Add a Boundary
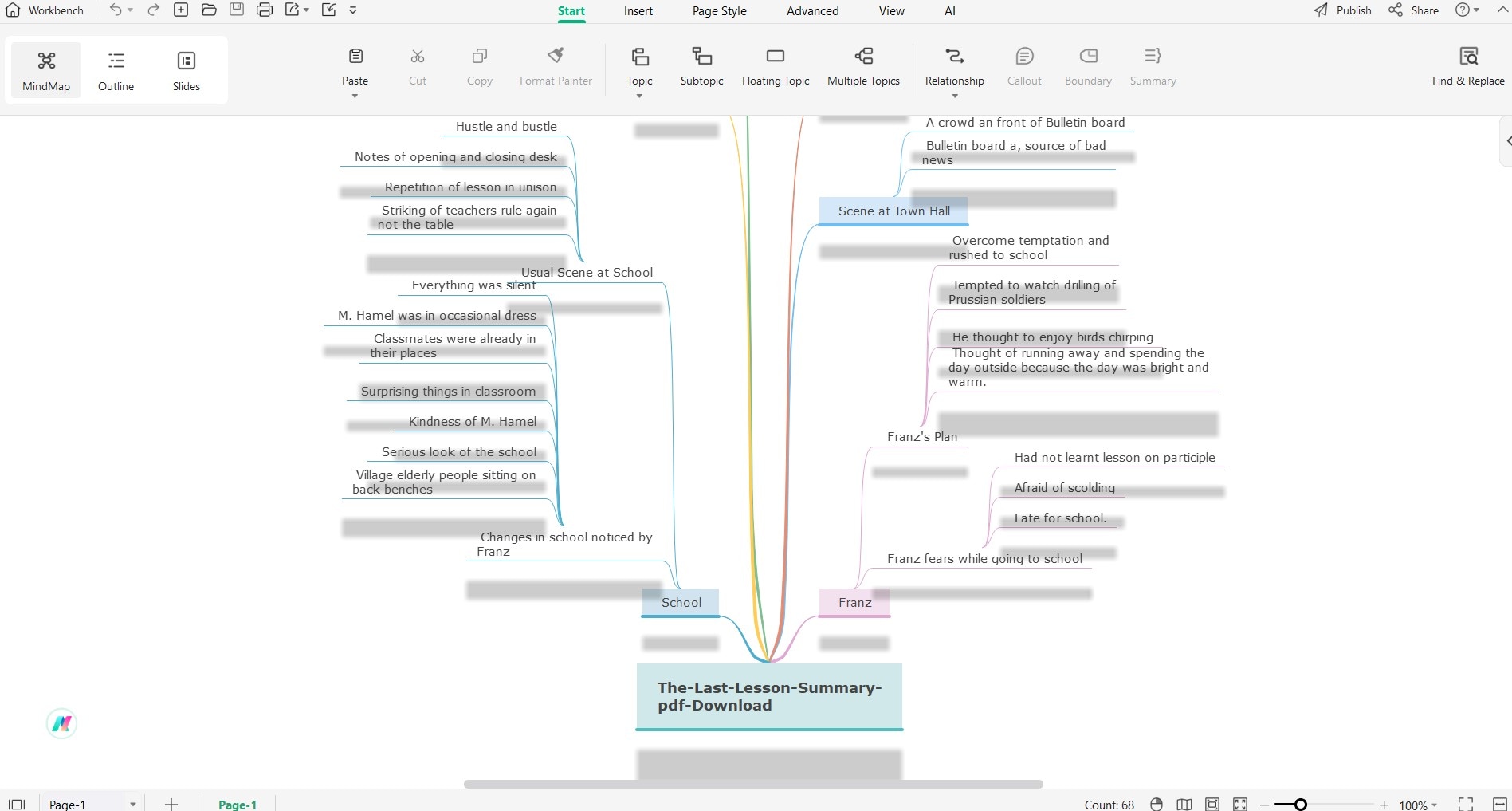Image resolution: width=1512 pixels, height=811 pixels. [1089, 67]
